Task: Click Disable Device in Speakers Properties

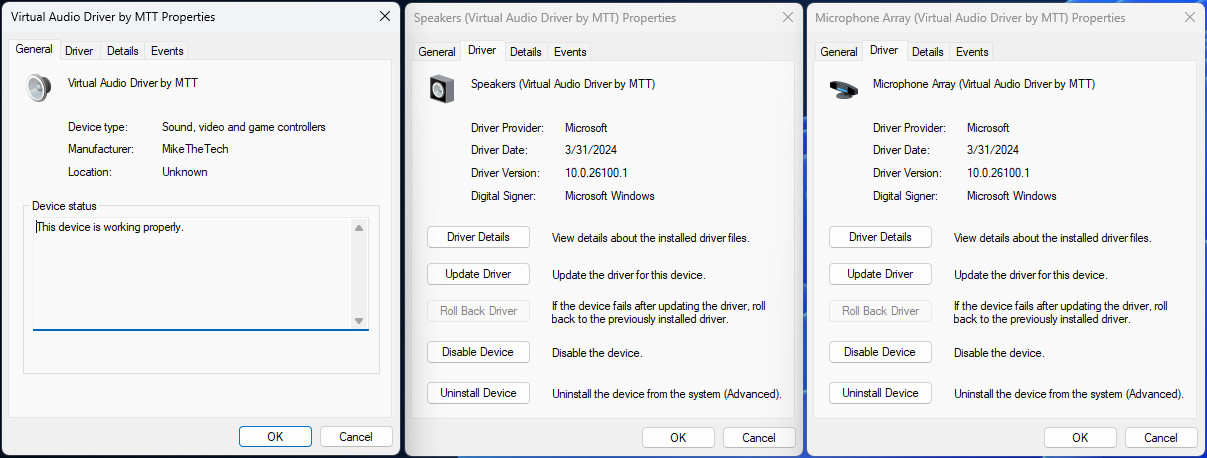Action: point(478,352)
